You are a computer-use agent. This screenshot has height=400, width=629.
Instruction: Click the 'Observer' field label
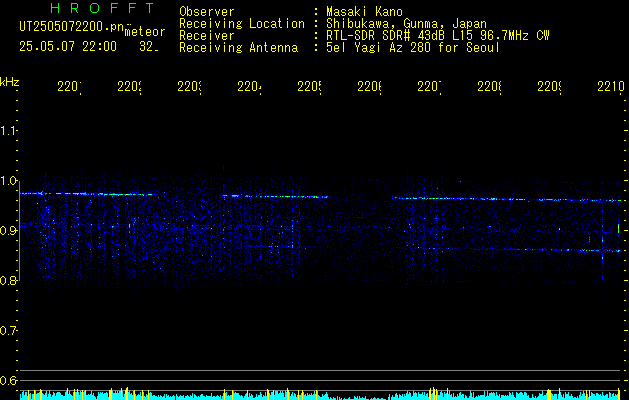pyautogui.click(x=207, y=12)
